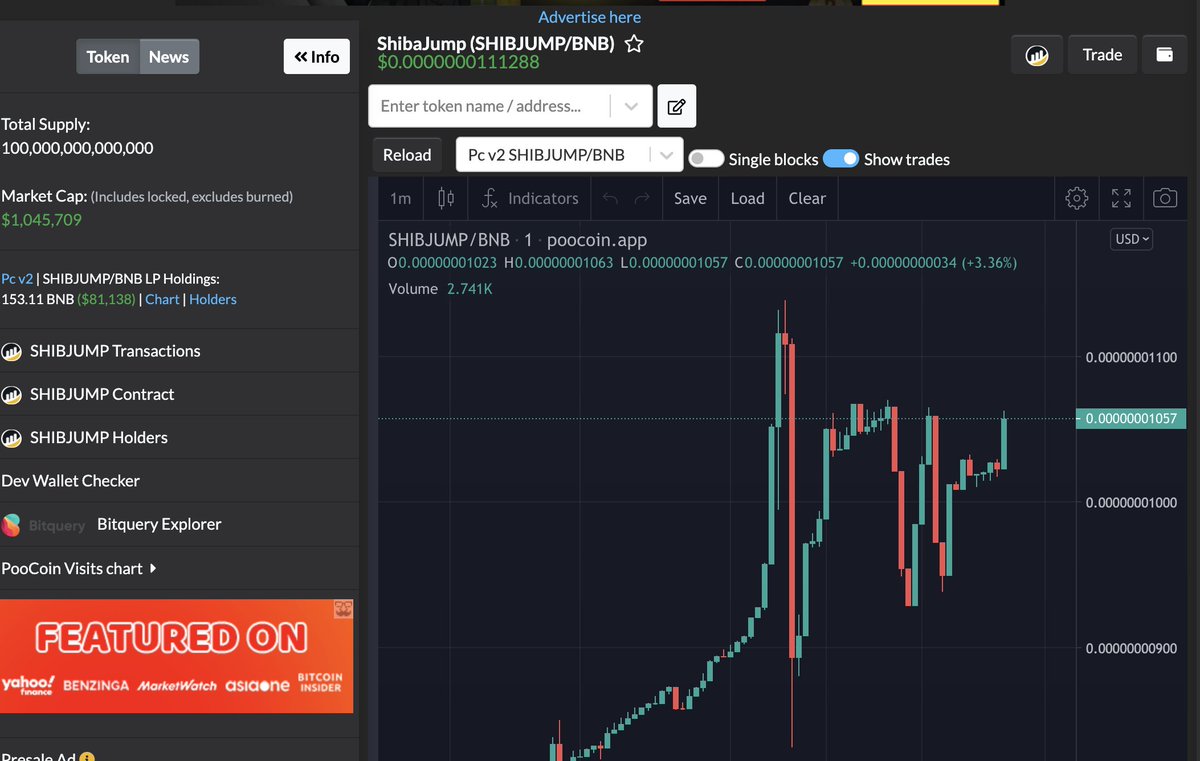This screenshot has width=1200, height=761.
Task: Click the Trade button
Action: click(1102, 55)
